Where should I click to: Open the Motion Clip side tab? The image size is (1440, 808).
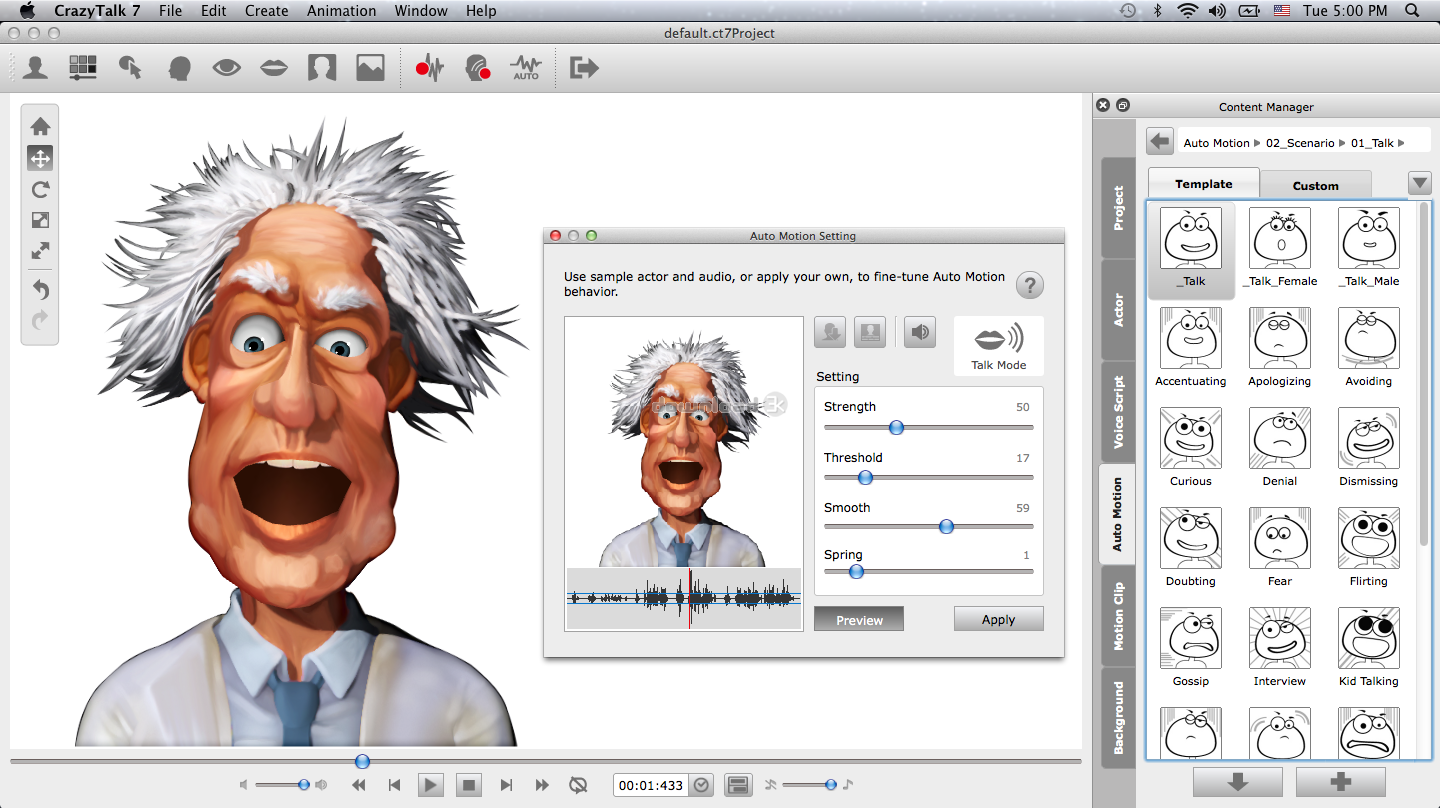click(1118, 616)
